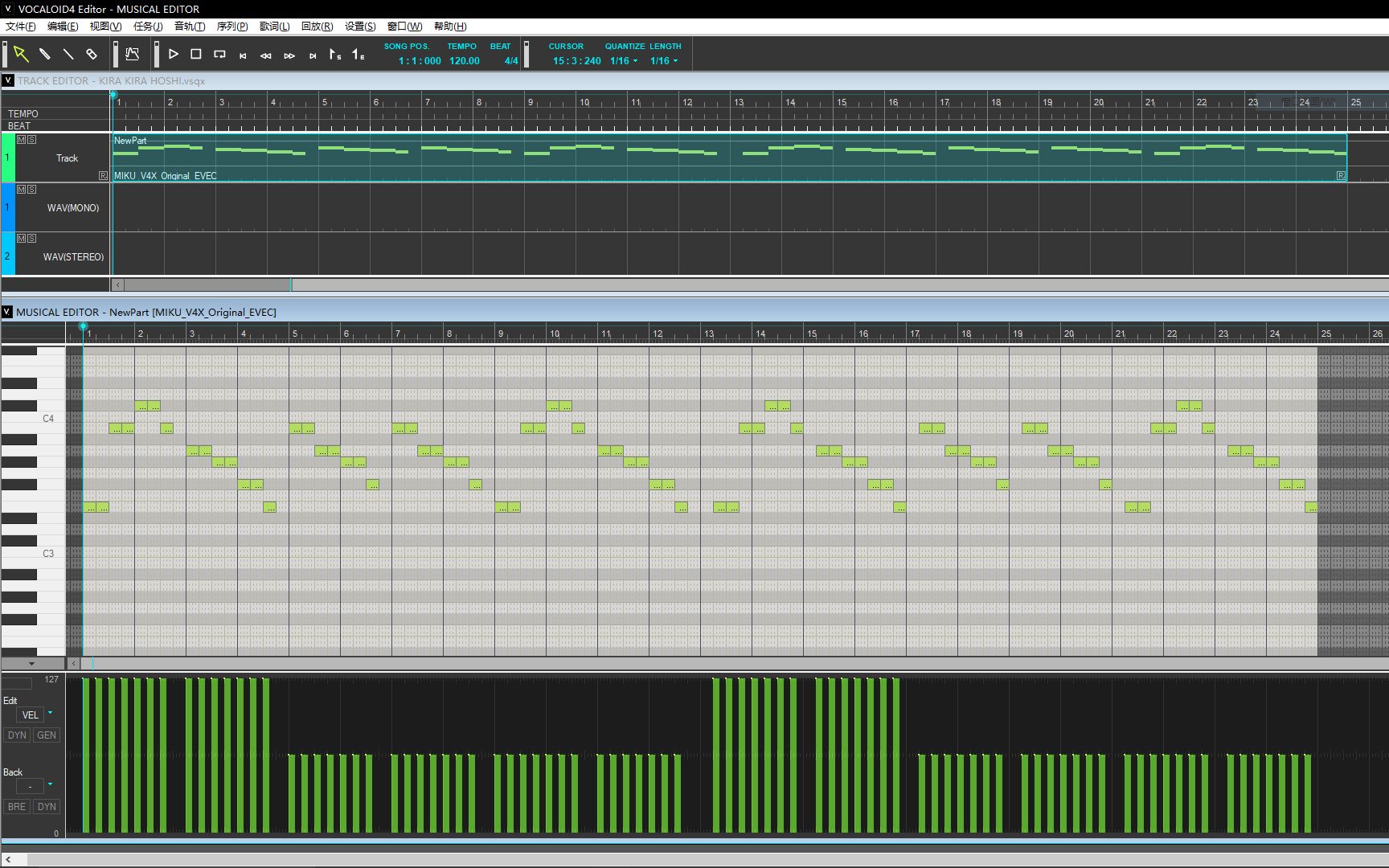Screen dimensions: 1389x868
Task: Solo the vocal Track 1
Action: [31, 140]
